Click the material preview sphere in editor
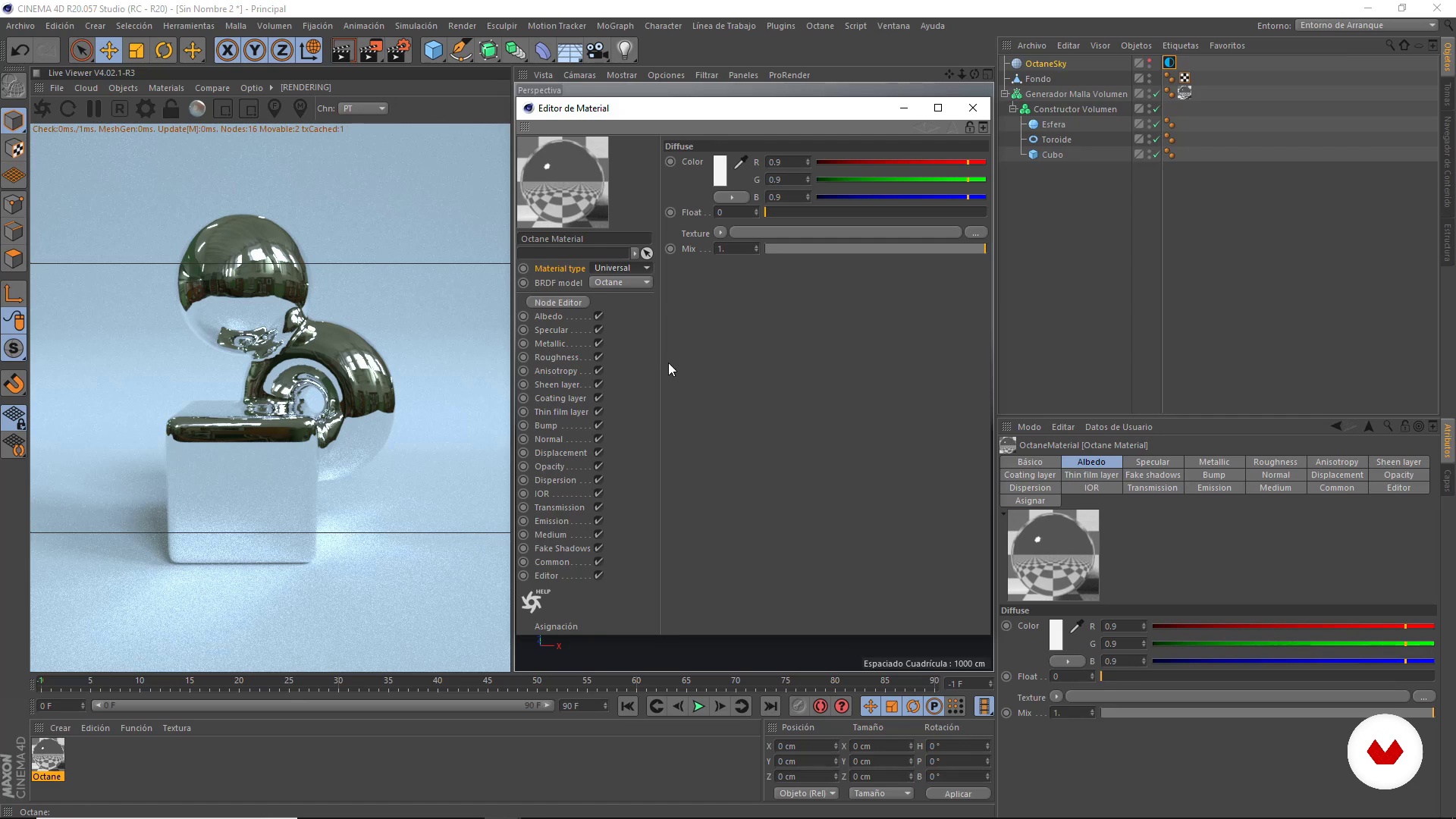1456x819 pixels. pos(563,182)
